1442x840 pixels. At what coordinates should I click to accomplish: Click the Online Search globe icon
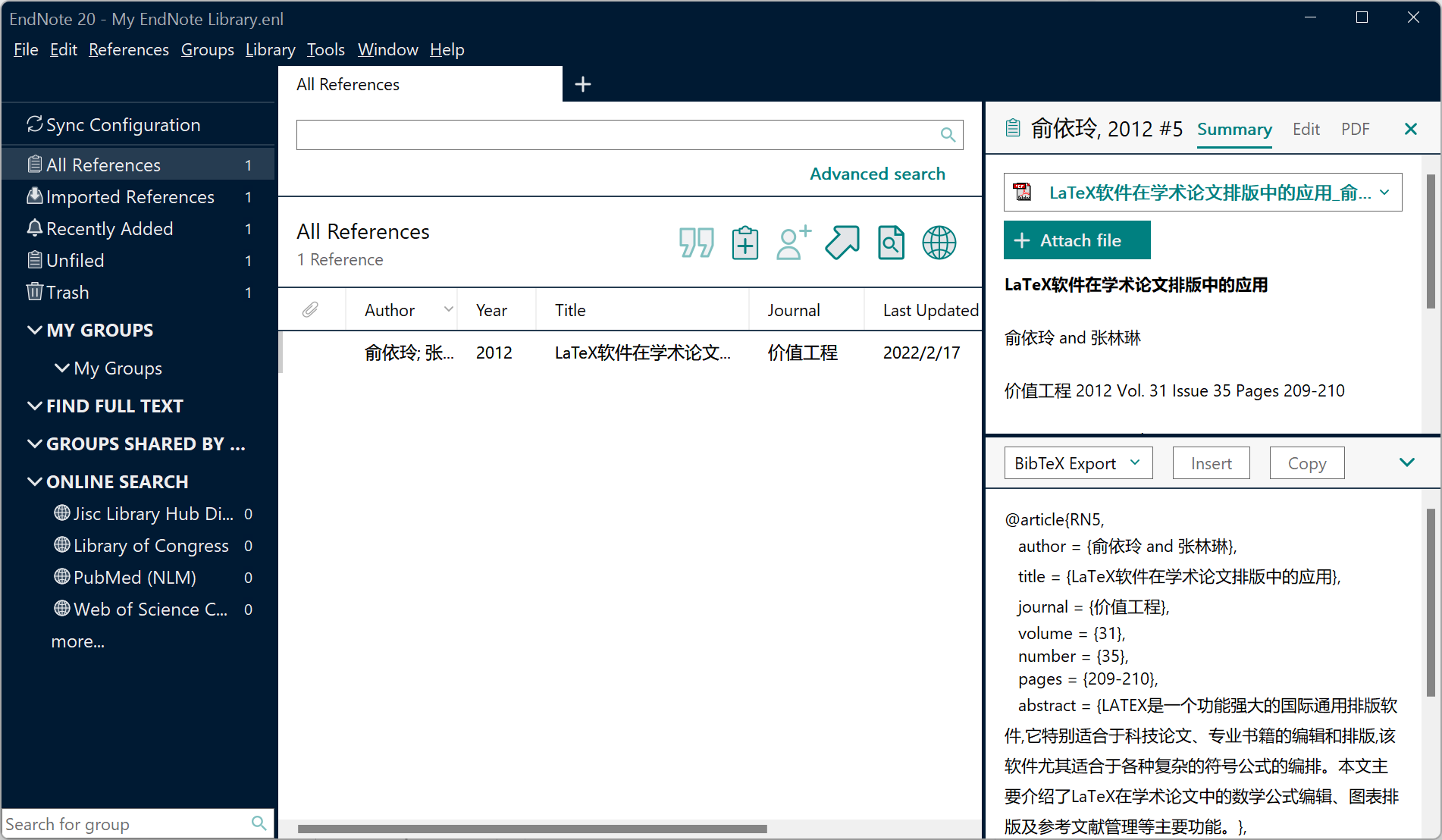(x=939, y=243)
